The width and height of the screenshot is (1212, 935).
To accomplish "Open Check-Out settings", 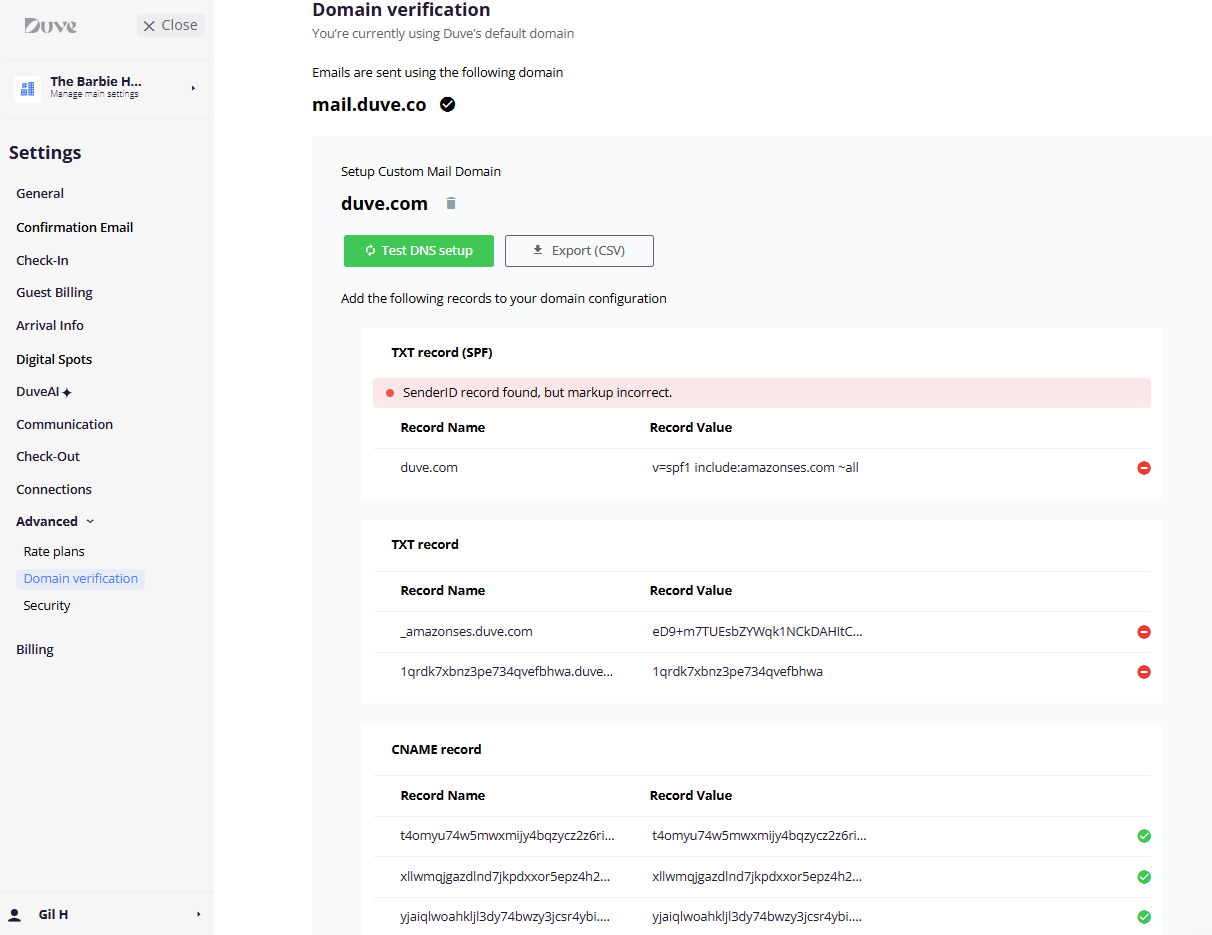I will click(48, 456).
